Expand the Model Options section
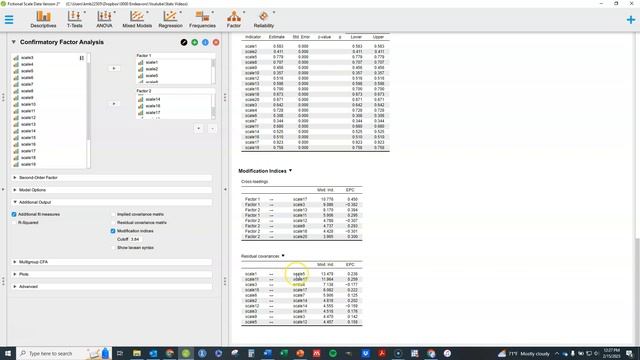The width and height of the screenshot is (640, 360). click(x=112, y=190)
